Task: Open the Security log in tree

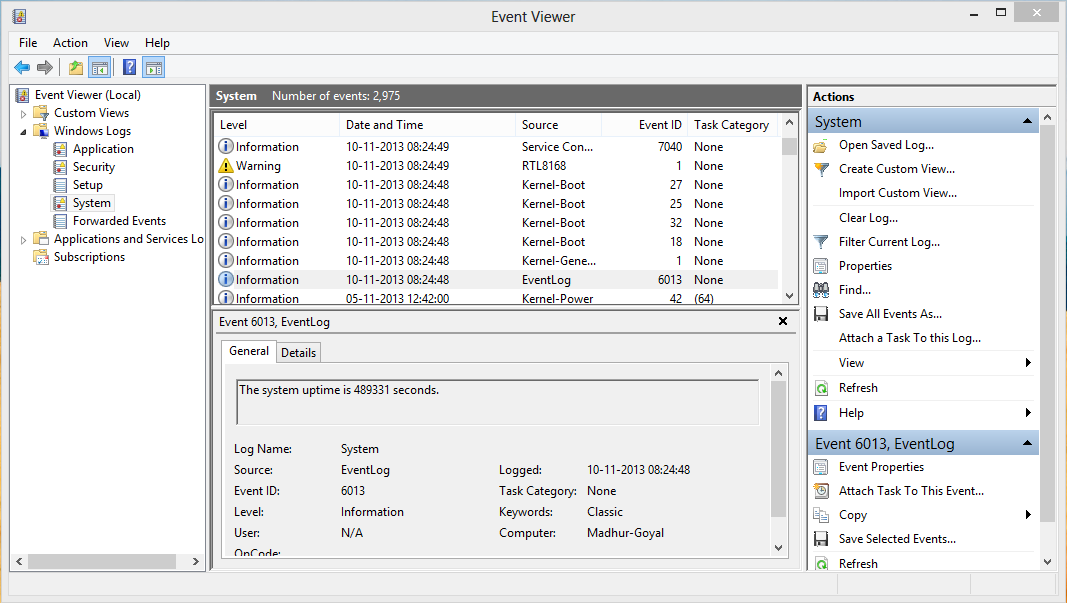Action: 94,167
